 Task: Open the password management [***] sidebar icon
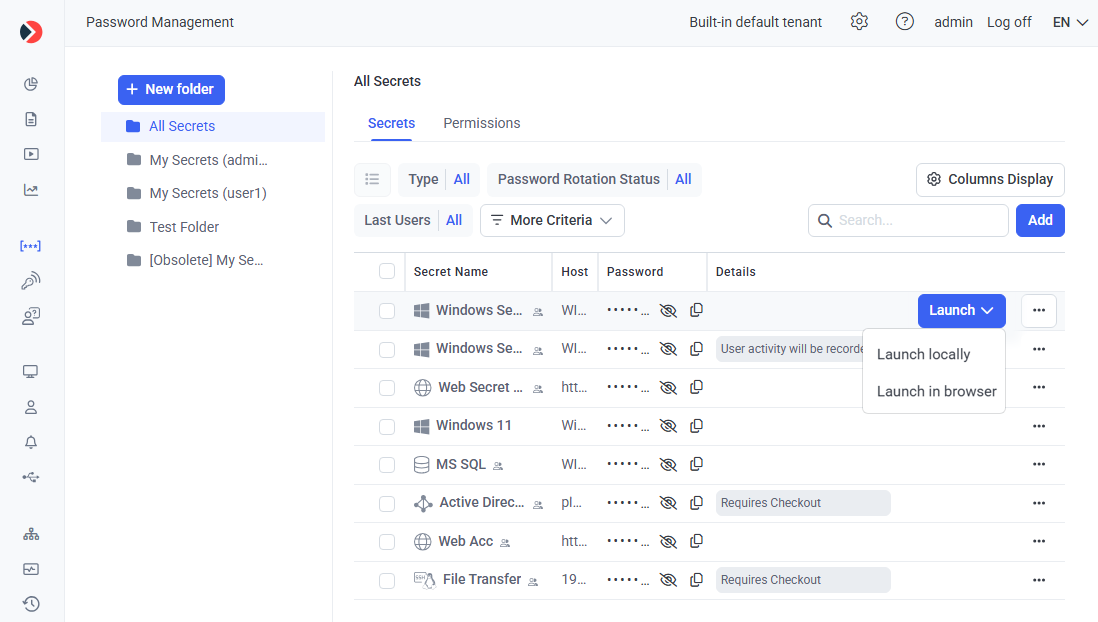click(31, 246)
